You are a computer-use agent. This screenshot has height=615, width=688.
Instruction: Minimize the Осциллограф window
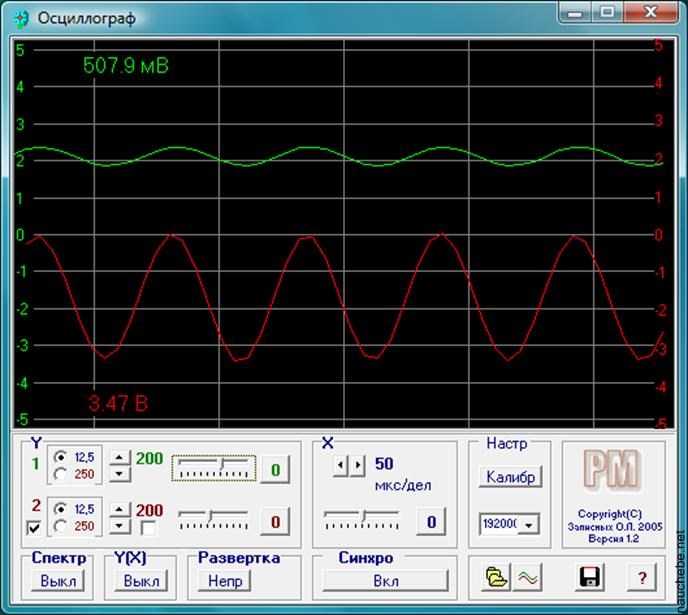coord(574,12)
